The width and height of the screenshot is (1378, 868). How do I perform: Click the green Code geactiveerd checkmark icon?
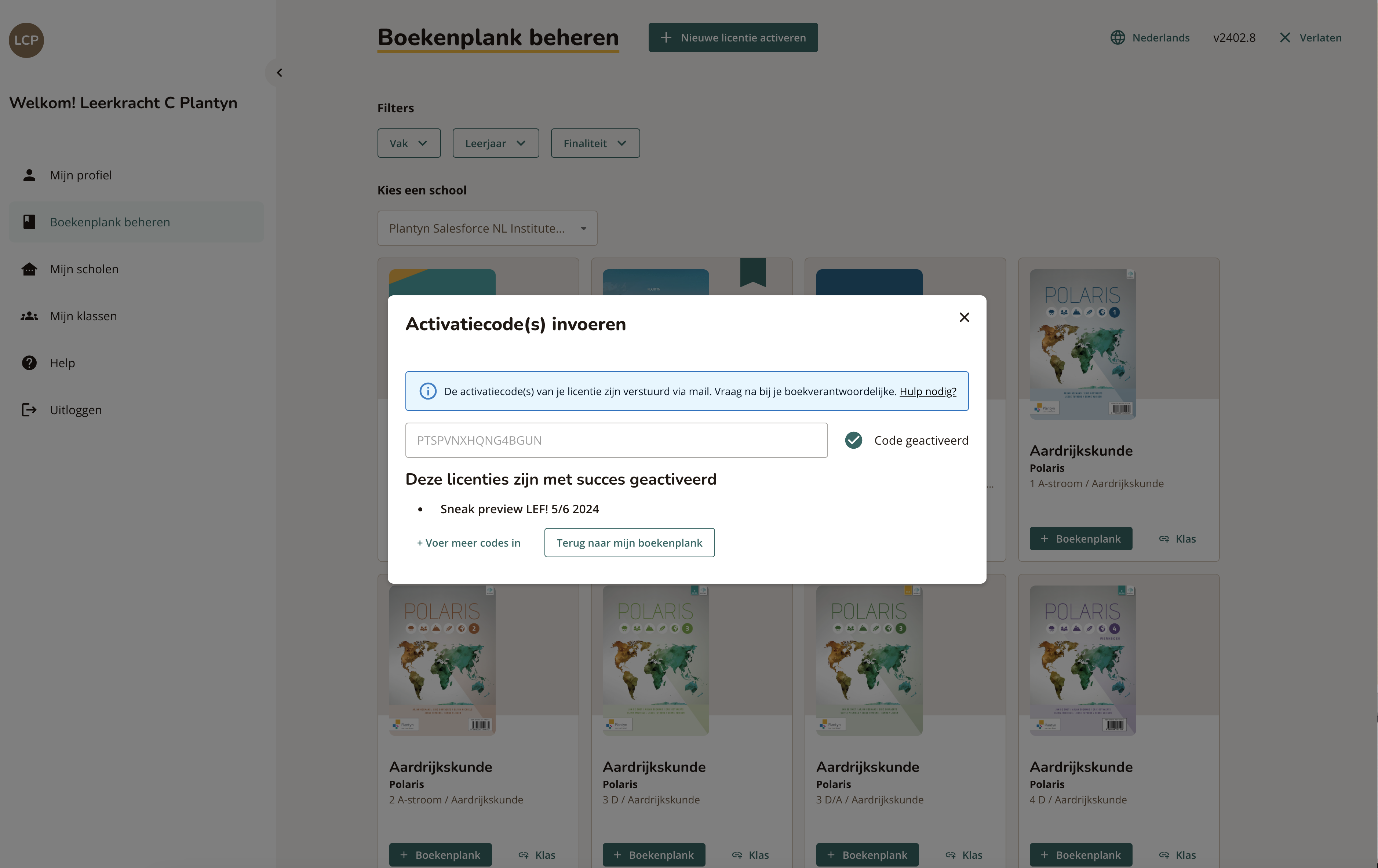[853, 440]
